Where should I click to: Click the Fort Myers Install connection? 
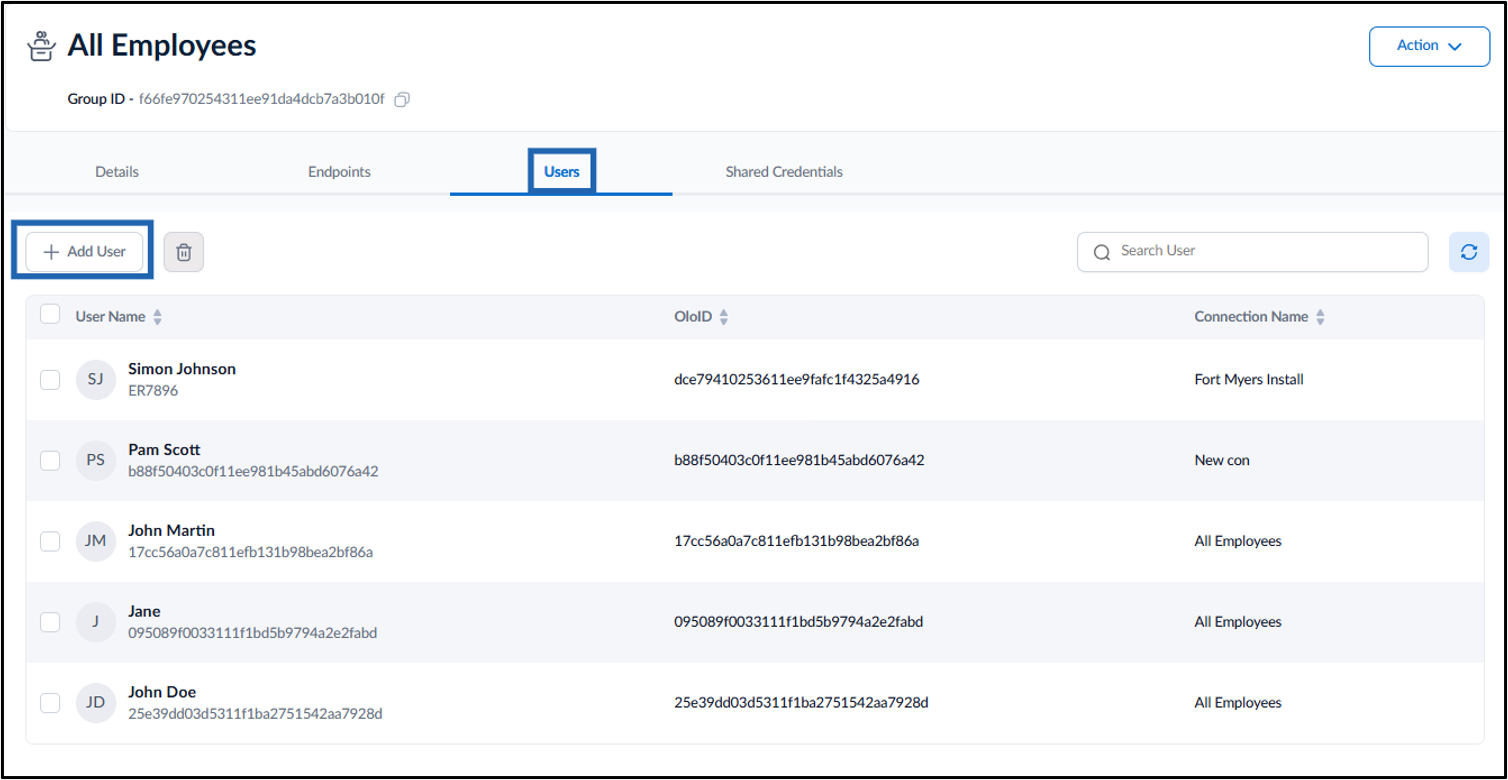[x=1249, y=380]
